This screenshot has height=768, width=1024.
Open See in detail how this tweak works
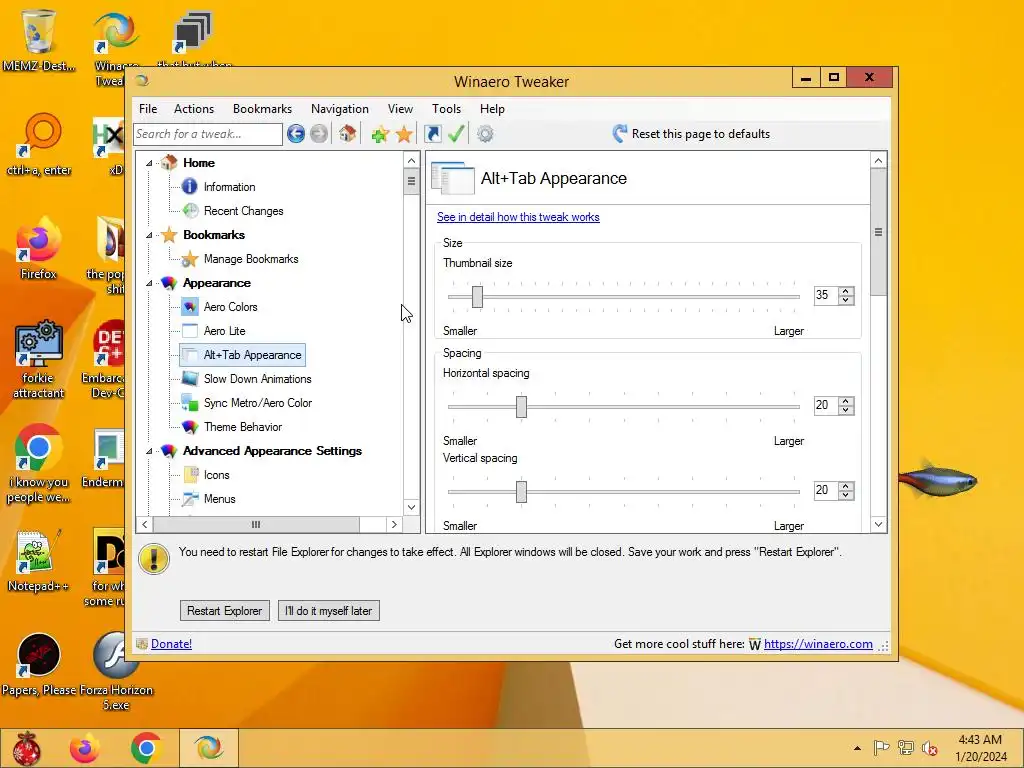click(x=518, y=217)
